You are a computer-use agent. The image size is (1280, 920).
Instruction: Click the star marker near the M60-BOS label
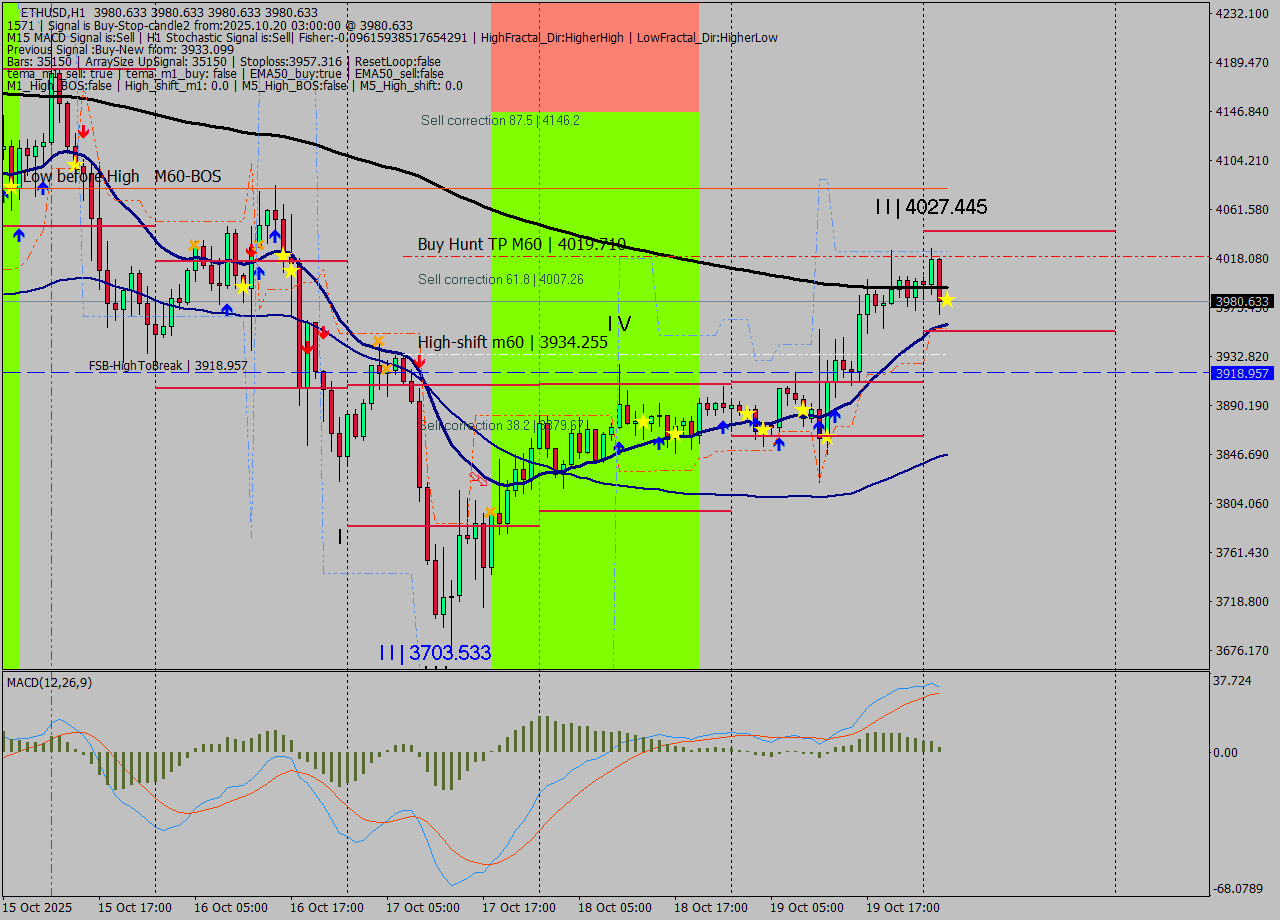pyautogui.click(x=75, y=165)
